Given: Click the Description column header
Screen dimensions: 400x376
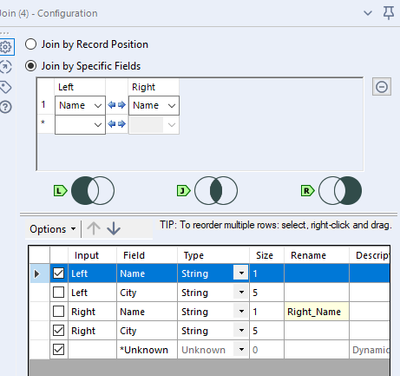Looking at the screenshot, I should click(x=369, y=255).
